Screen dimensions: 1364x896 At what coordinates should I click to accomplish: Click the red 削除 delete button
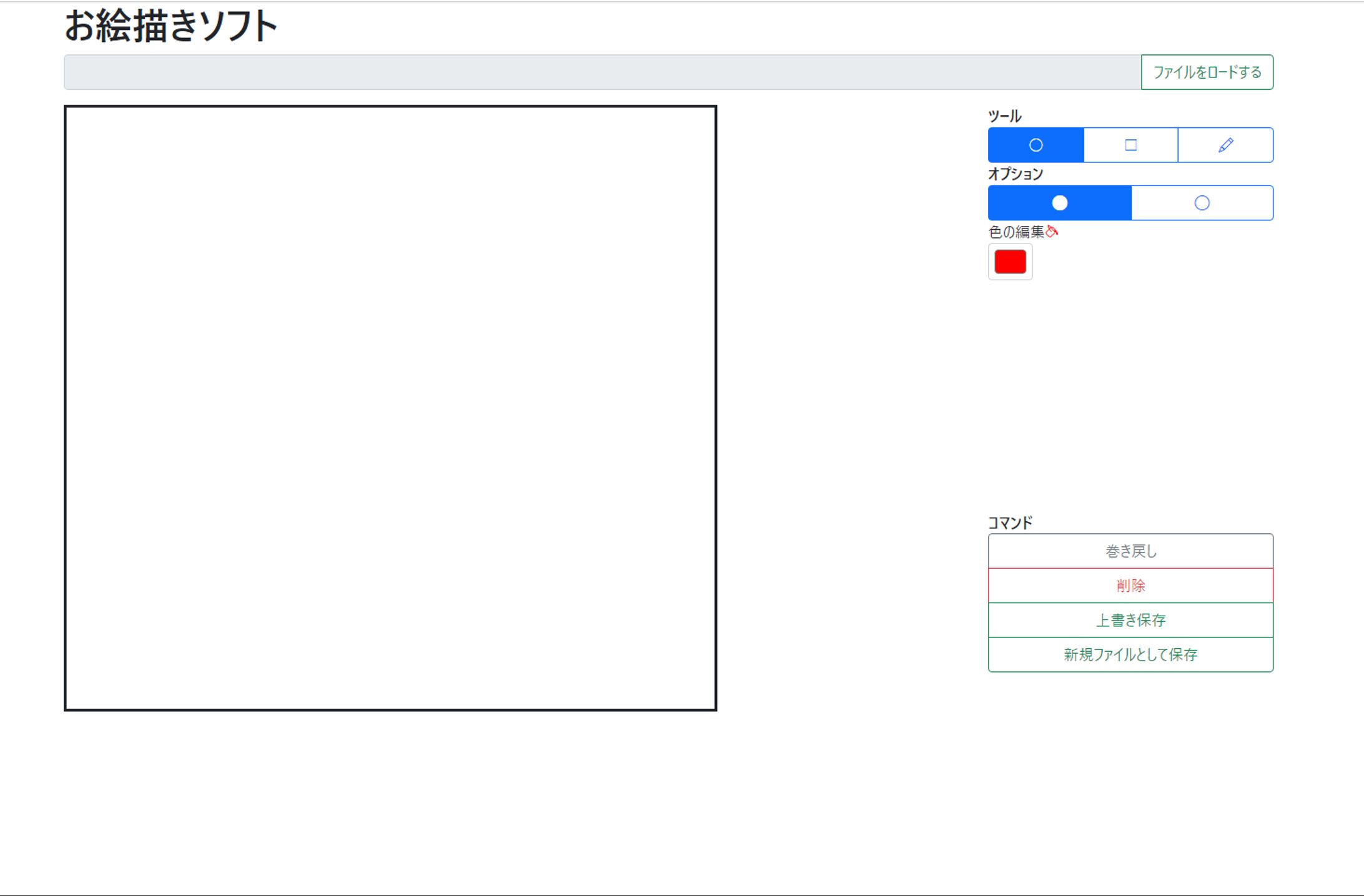point(1130,586)
